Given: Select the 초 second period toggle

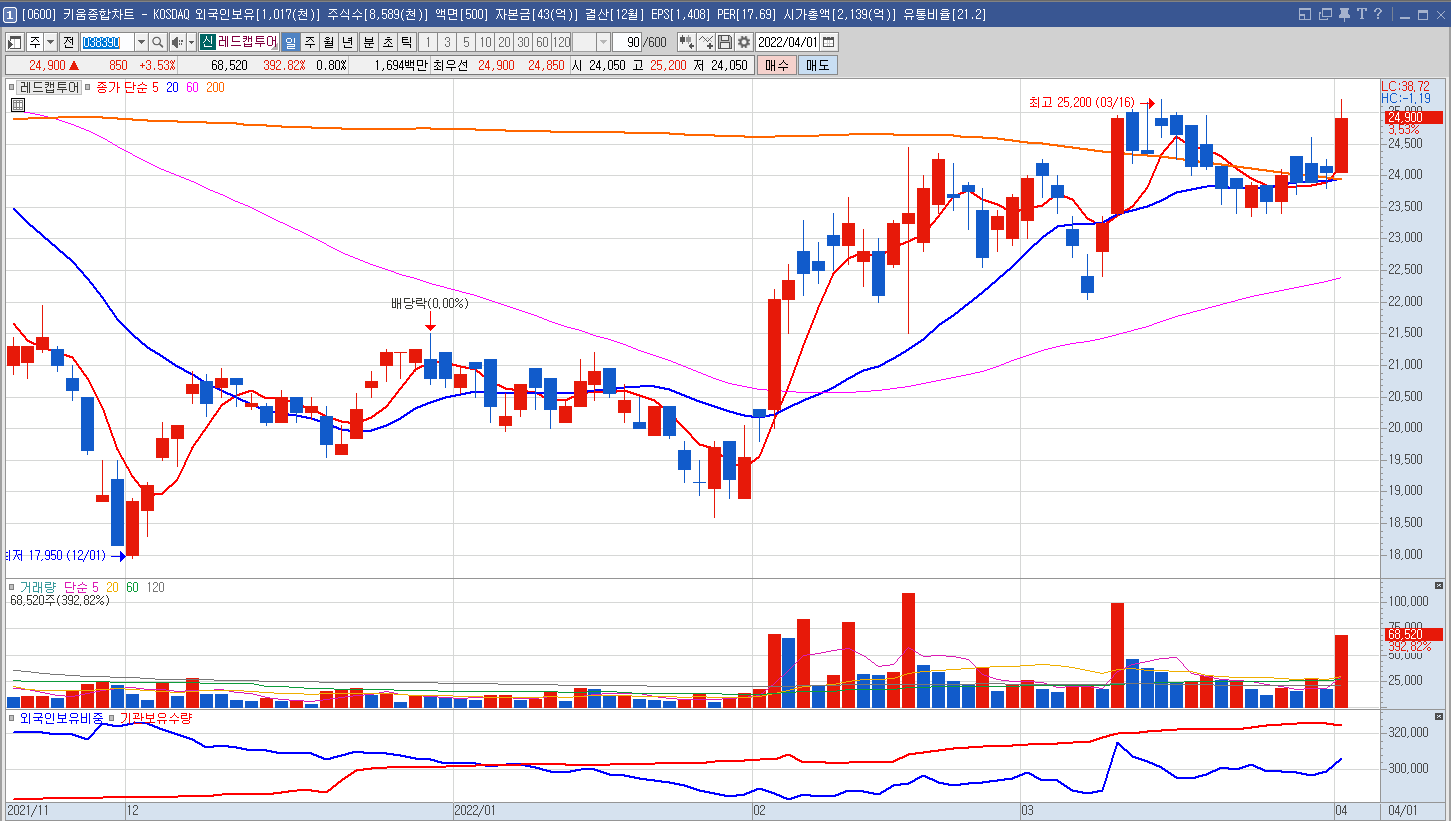Looking at the screenshot, I should [387, 42].
